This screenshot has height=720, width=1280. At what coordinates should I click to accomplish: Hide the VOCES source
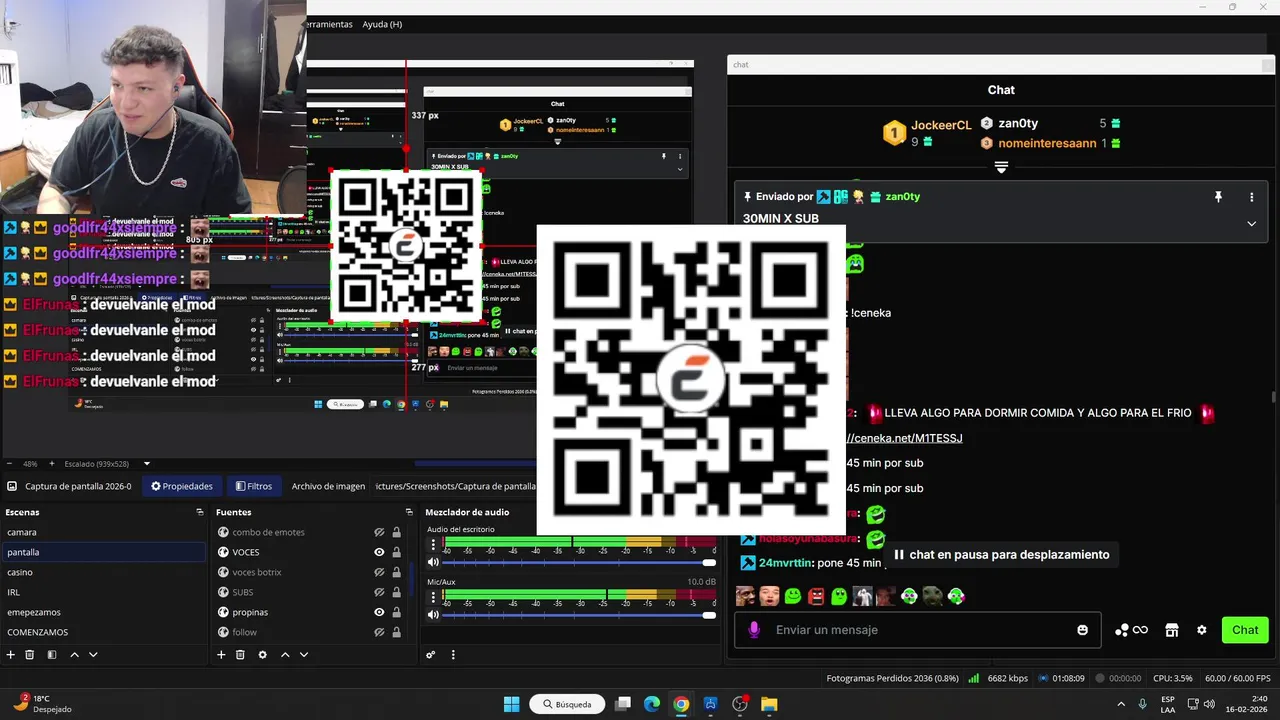click(x=379, y=552)
